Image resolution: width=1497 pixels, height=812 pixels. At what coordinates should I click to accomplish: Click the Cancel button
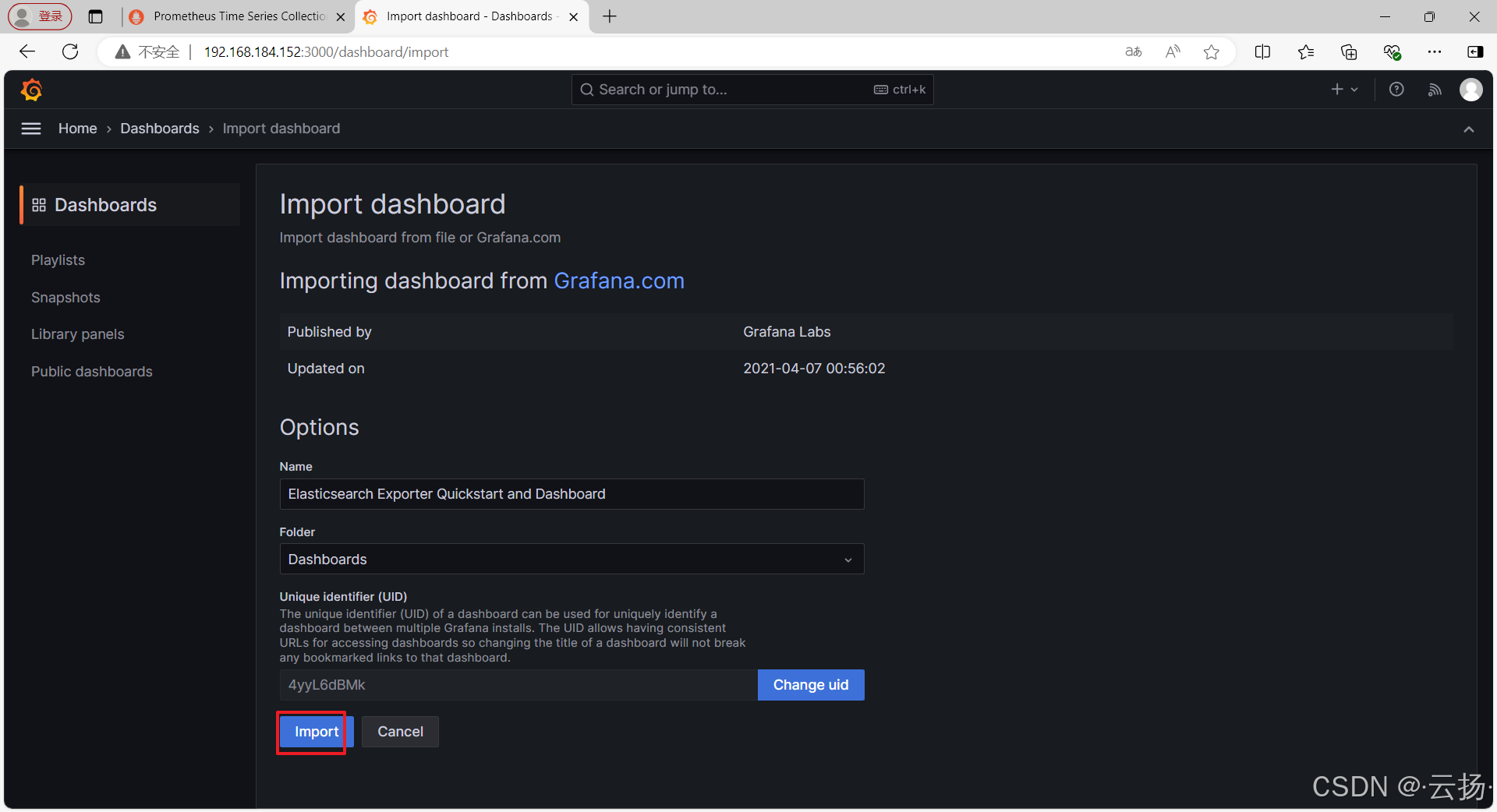(x=400, y=732)
